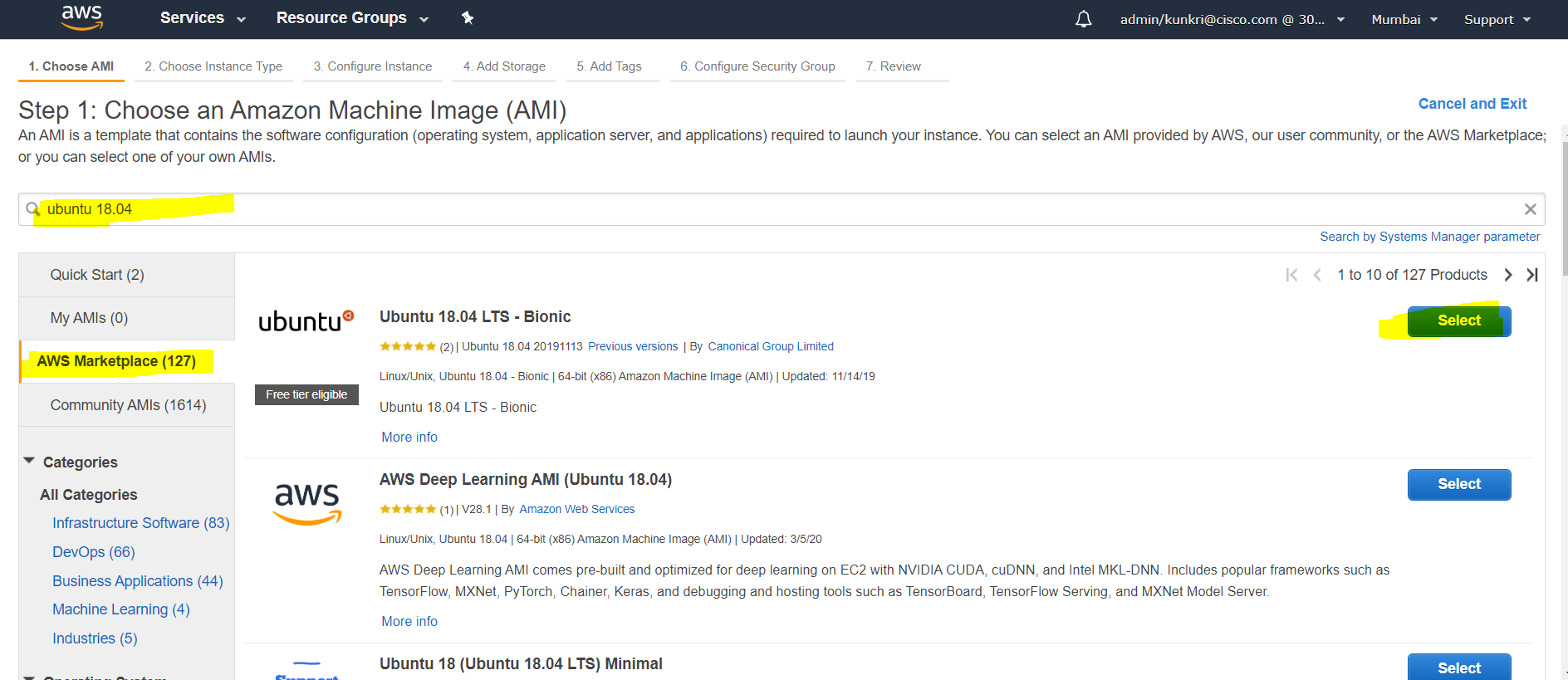Viewport: 1568px width, 680px height.
Task: Open AWS Marketplace (127) tab
Action: point(127,361)
